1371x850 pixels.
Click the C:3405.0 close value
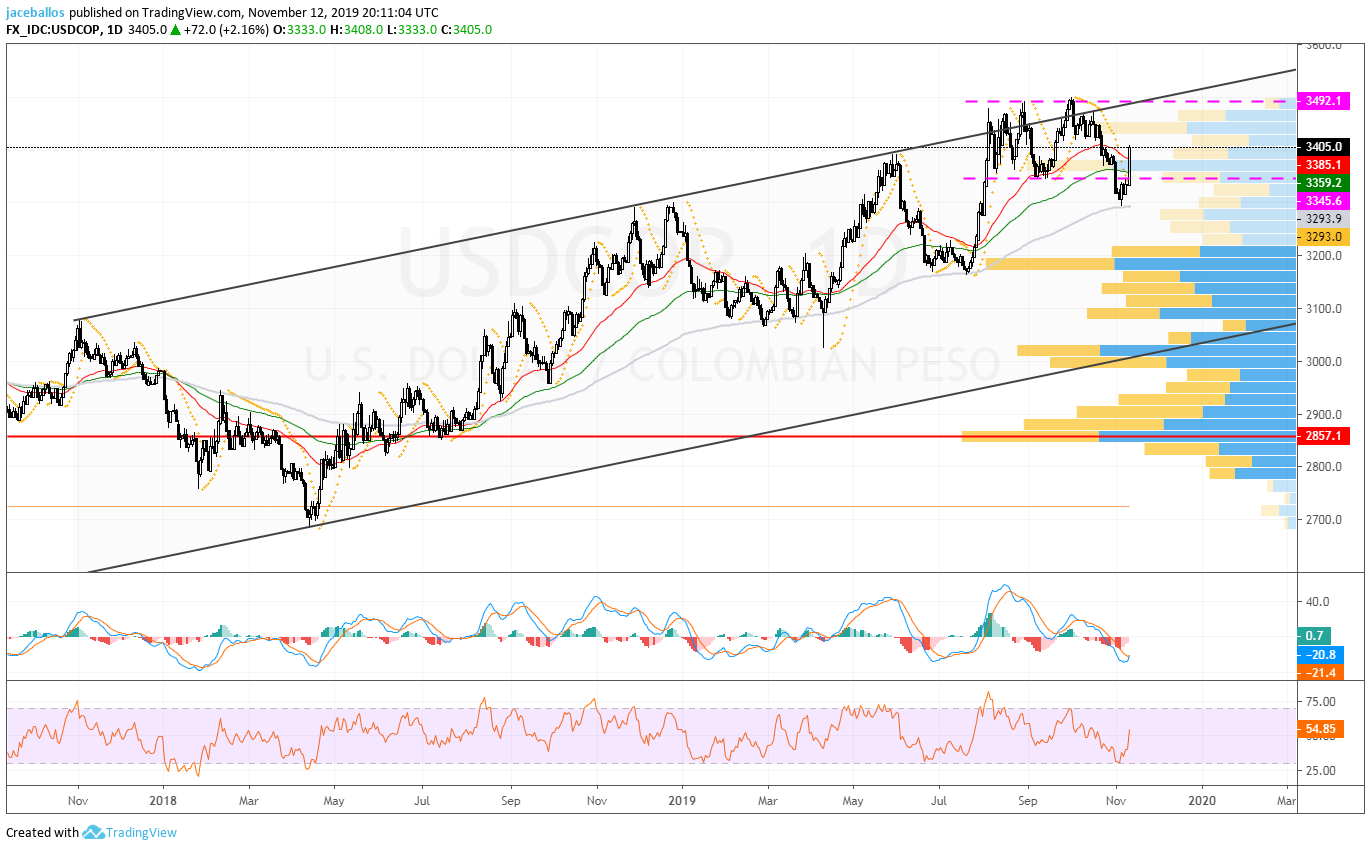[467, 30]
